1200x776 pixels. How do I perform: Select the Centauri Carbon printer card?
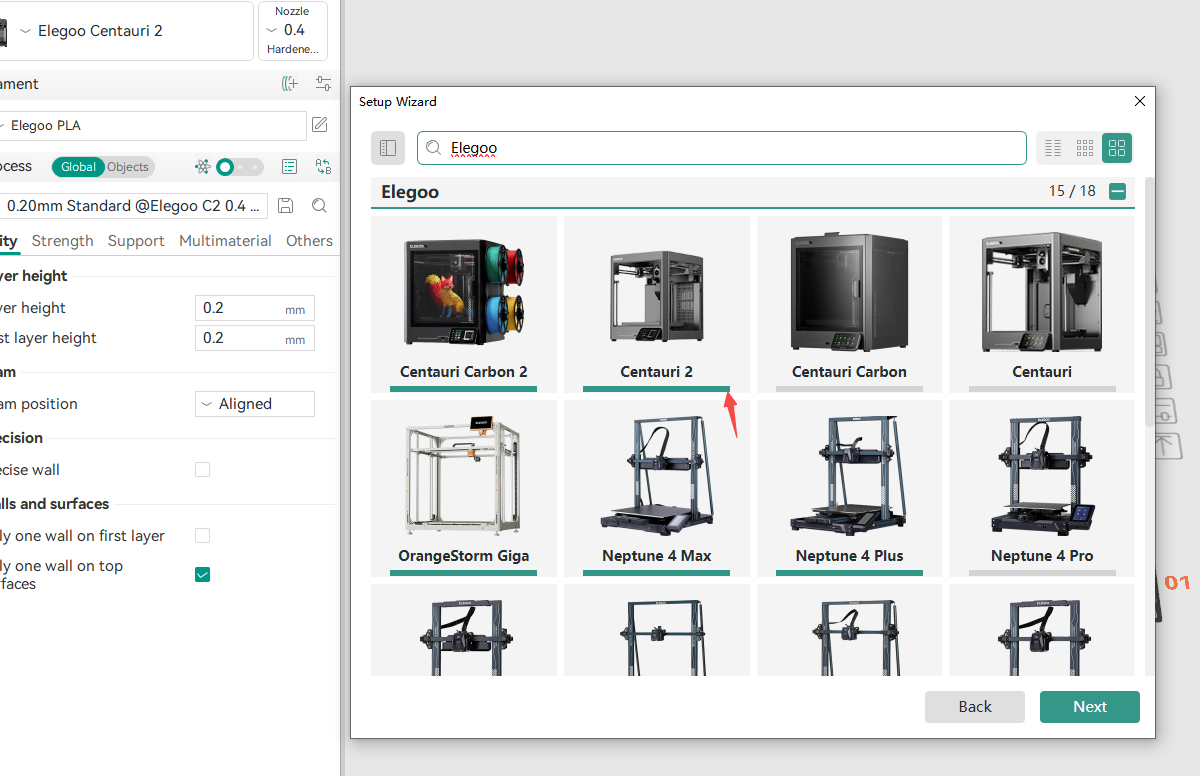click(849, 304)
